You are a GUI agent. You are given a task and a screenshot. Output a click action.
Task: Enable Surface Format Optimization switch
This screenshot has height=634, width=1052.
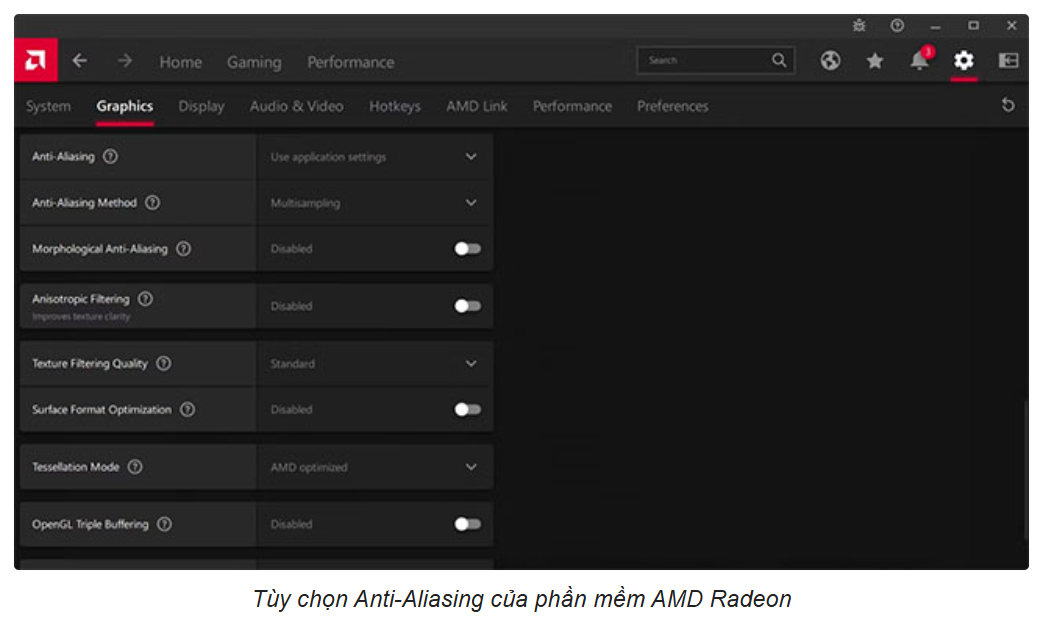point(467,410)
